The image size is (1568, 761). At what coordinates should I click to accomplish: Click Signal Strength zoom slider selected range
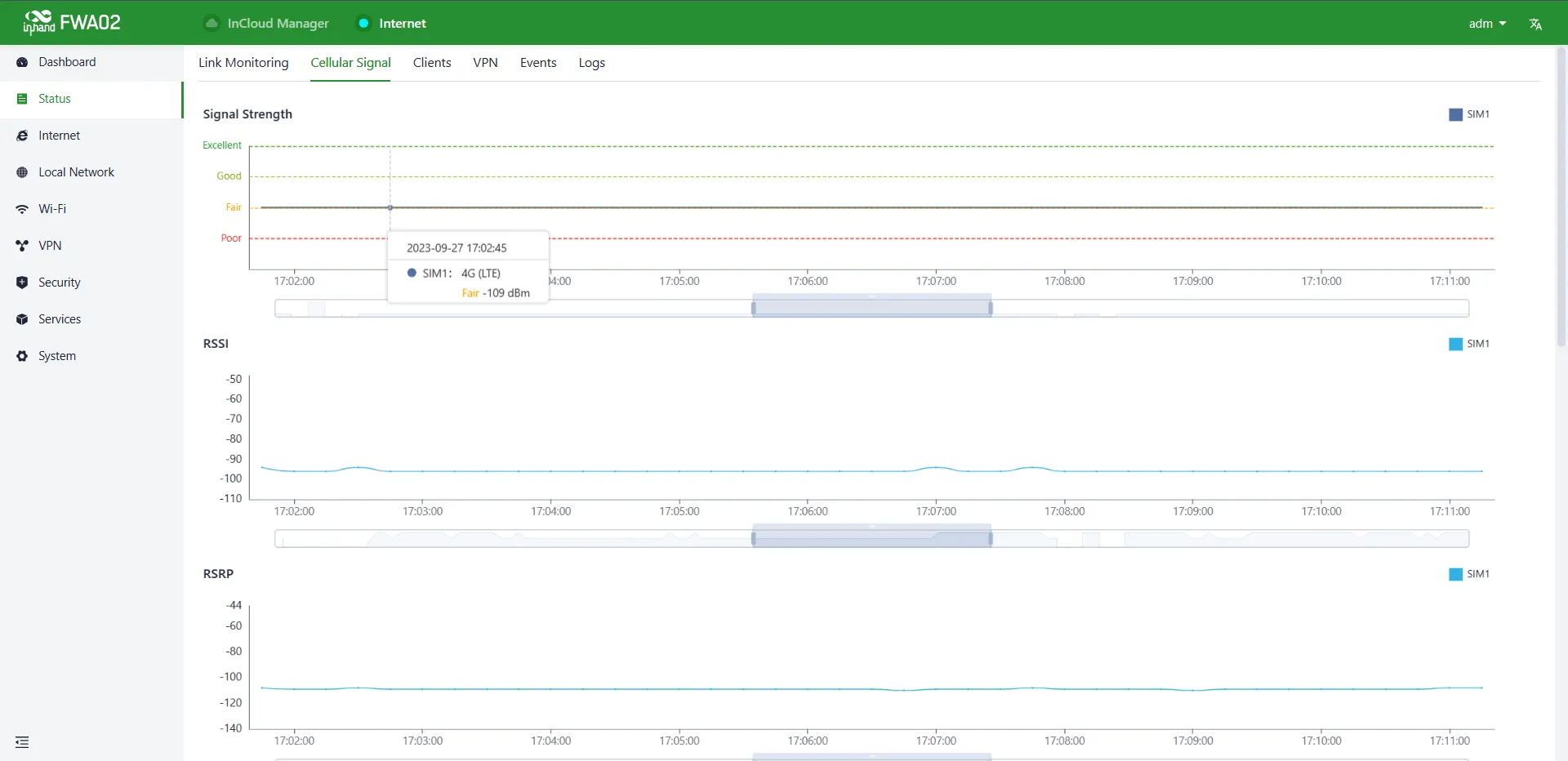tap(871, 308)
